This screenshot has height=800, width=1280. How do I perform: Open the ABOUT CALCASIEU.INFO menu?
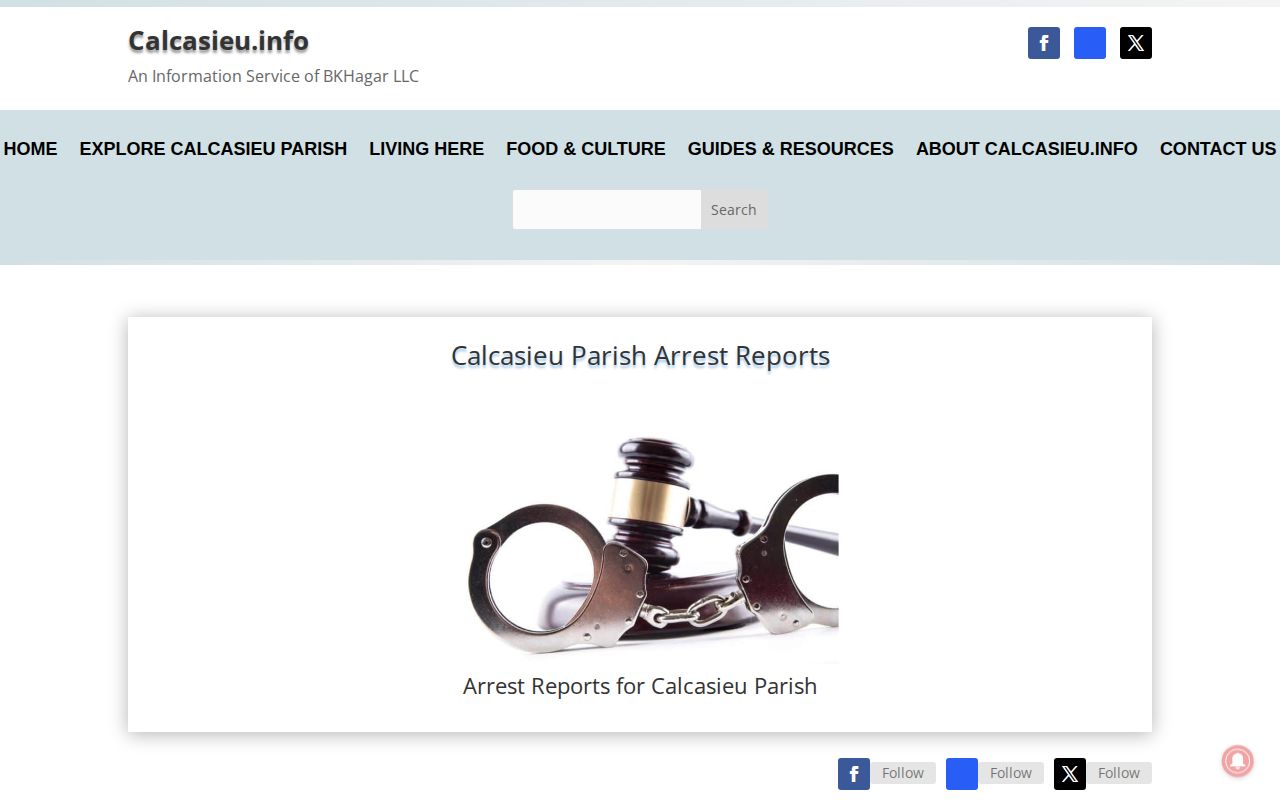click(x=1027, y=149)
